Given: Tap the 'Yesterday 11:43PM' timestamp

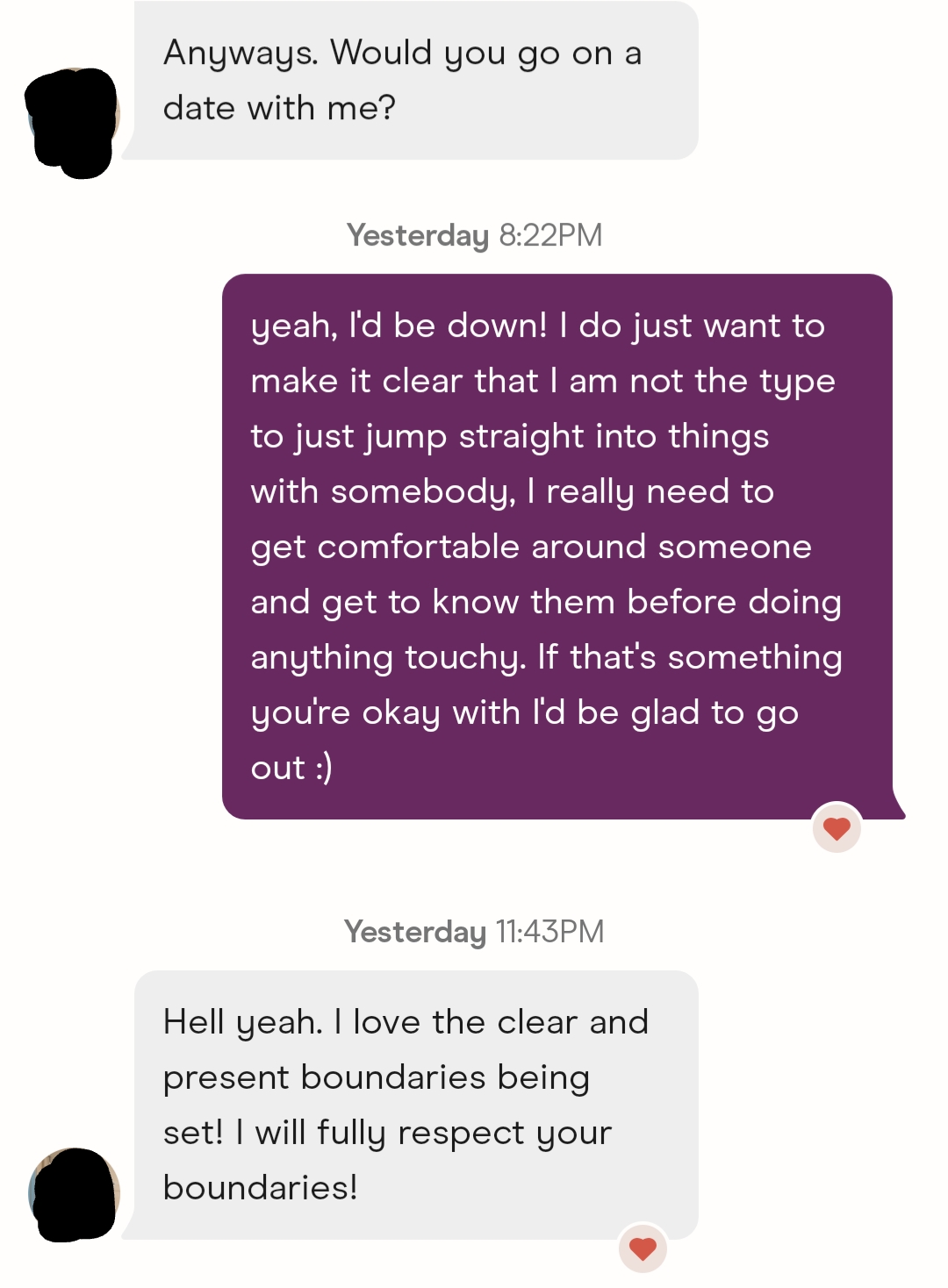Looking at the screenshot, I should click(474, 932).
